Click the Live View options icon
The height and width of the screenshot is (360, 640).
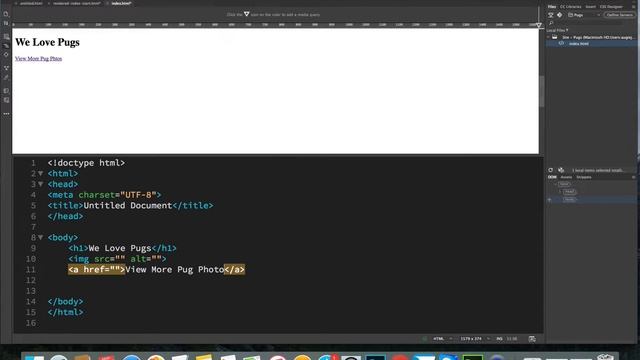tap(6, 37)
